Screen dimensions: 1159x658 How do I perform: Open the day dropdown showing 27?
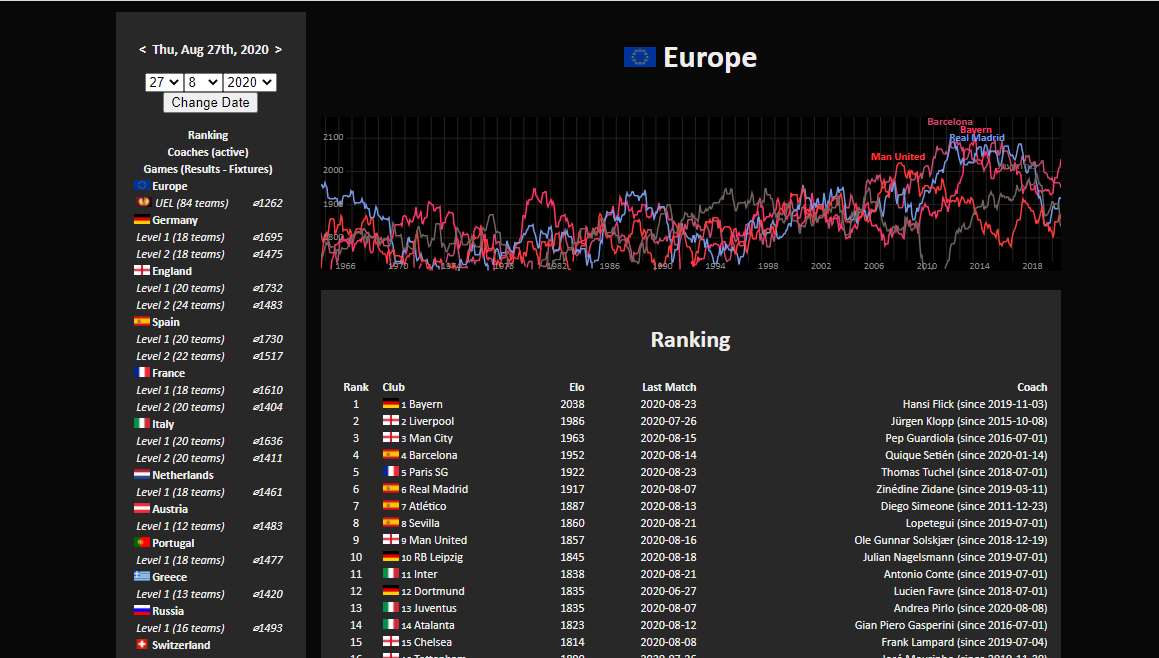click(x=164, y=83)
